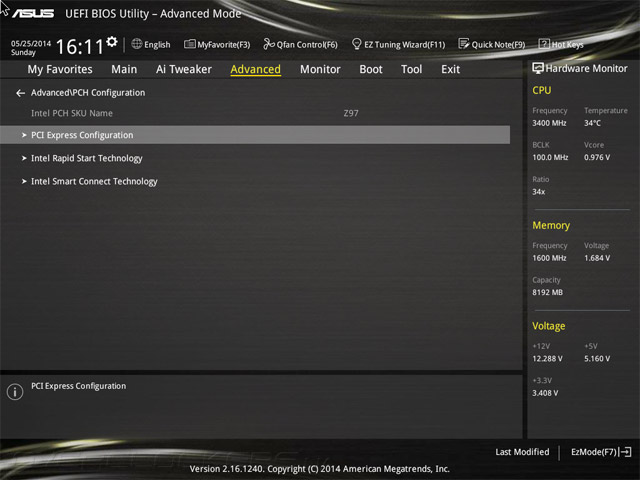Click the Hardware Monitor title
The width and height of the screenshot is (640, 480).
point(587,68)
